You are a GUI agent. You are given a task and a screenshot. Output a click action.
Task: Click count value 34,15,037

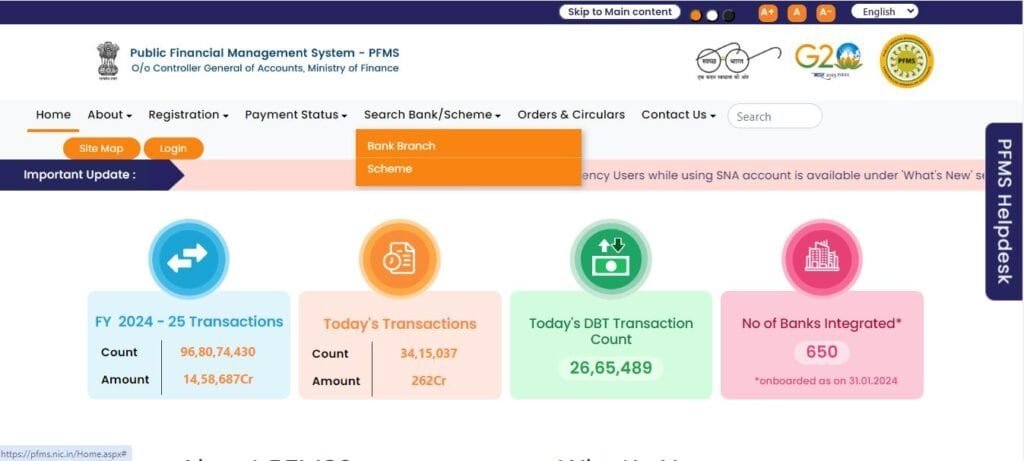click(428, 354)
